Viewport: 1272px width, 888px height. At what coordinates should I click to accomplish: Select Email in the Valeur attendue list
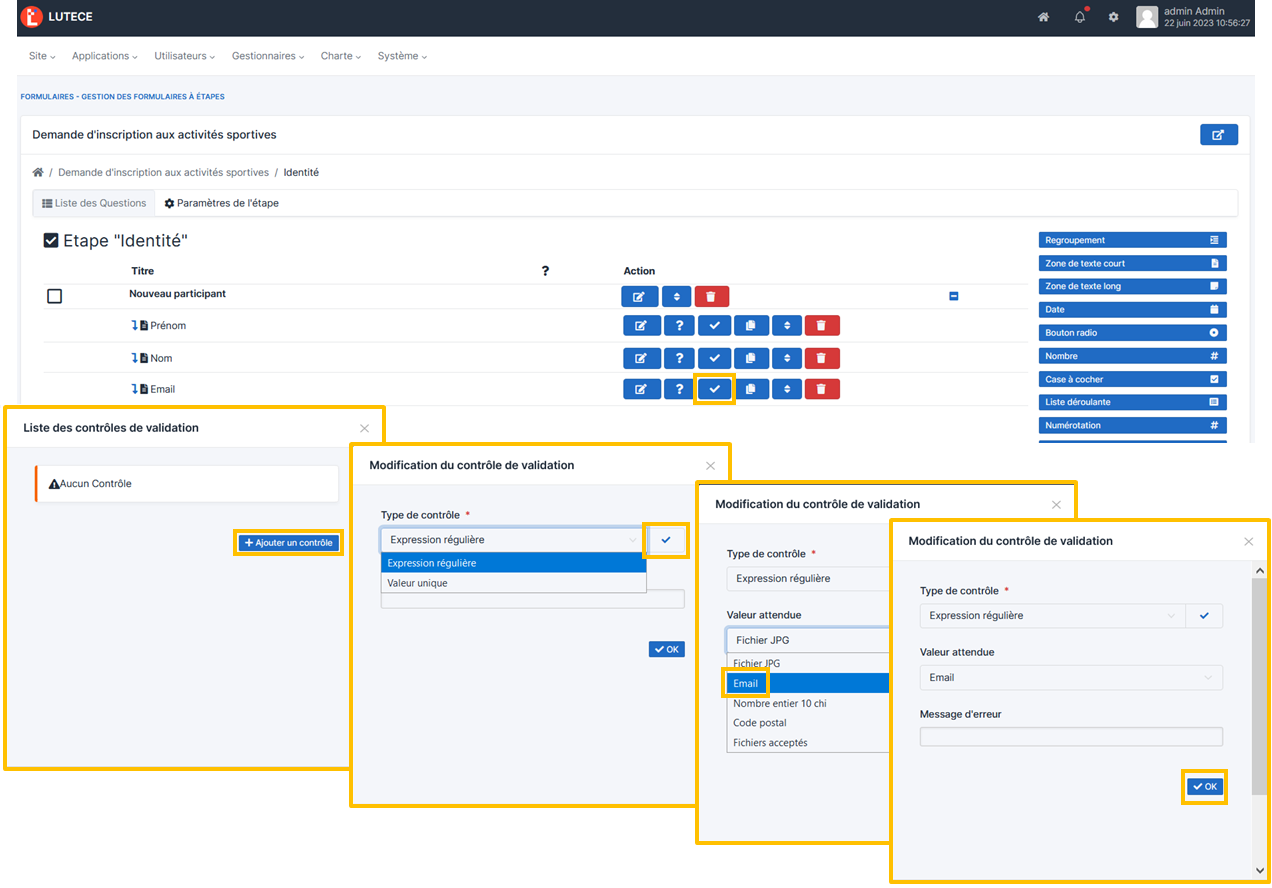click(x=744, y=682)
